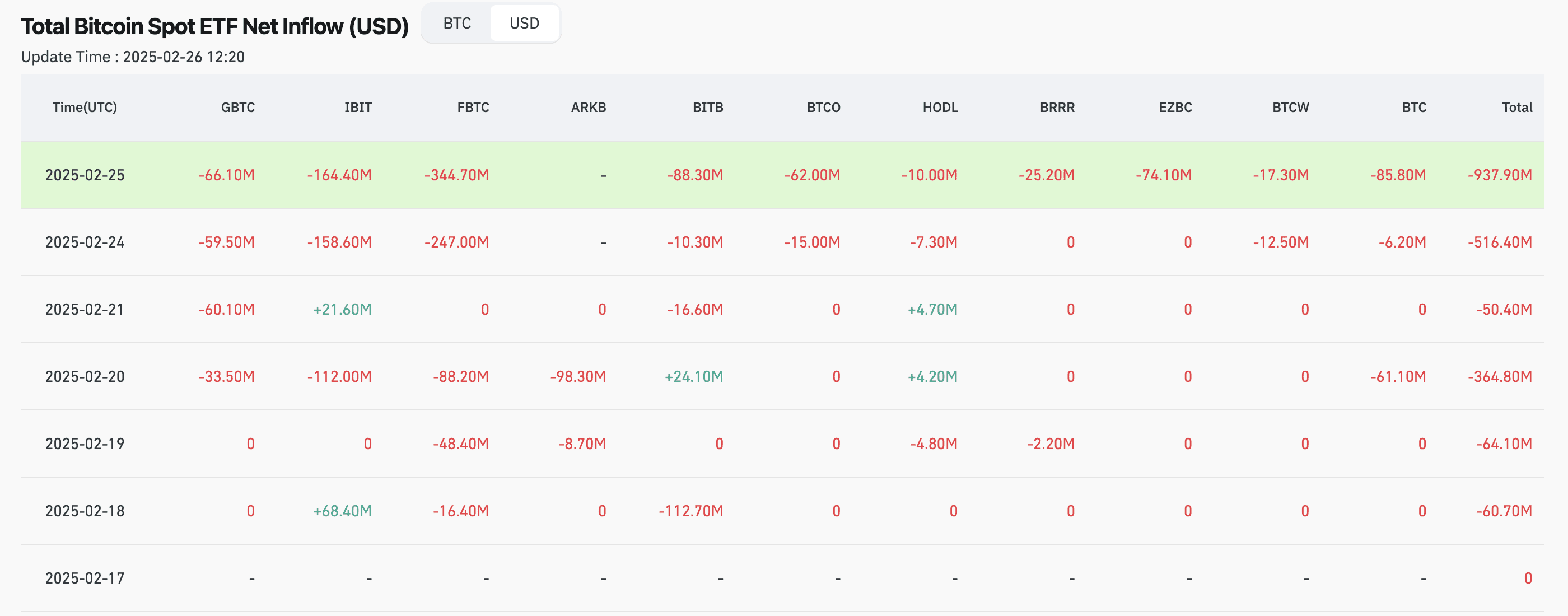
Task: Click the -16.60M BITB value
Action: [695, 310]
